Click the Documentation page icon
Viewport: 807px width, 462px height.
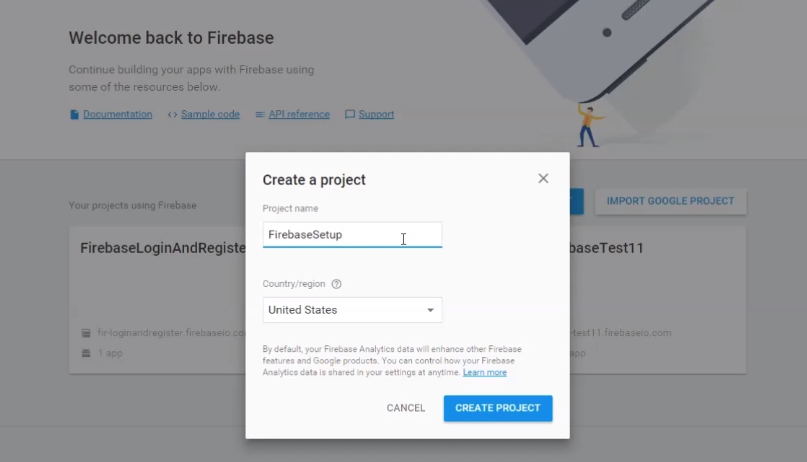tap(74, 115)
